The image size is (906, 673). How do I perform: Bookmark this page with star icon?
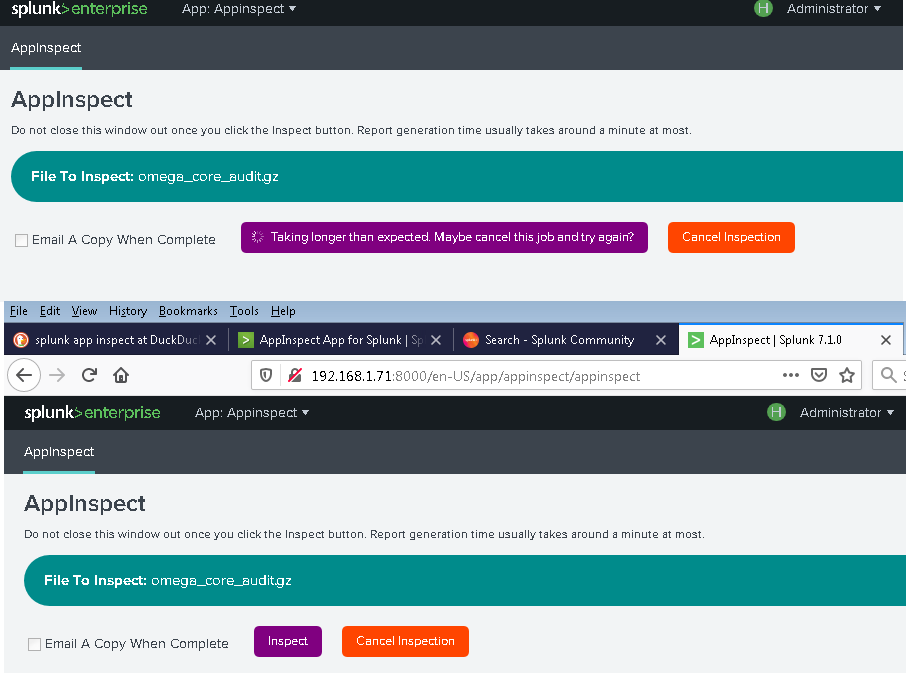point(847,375)
